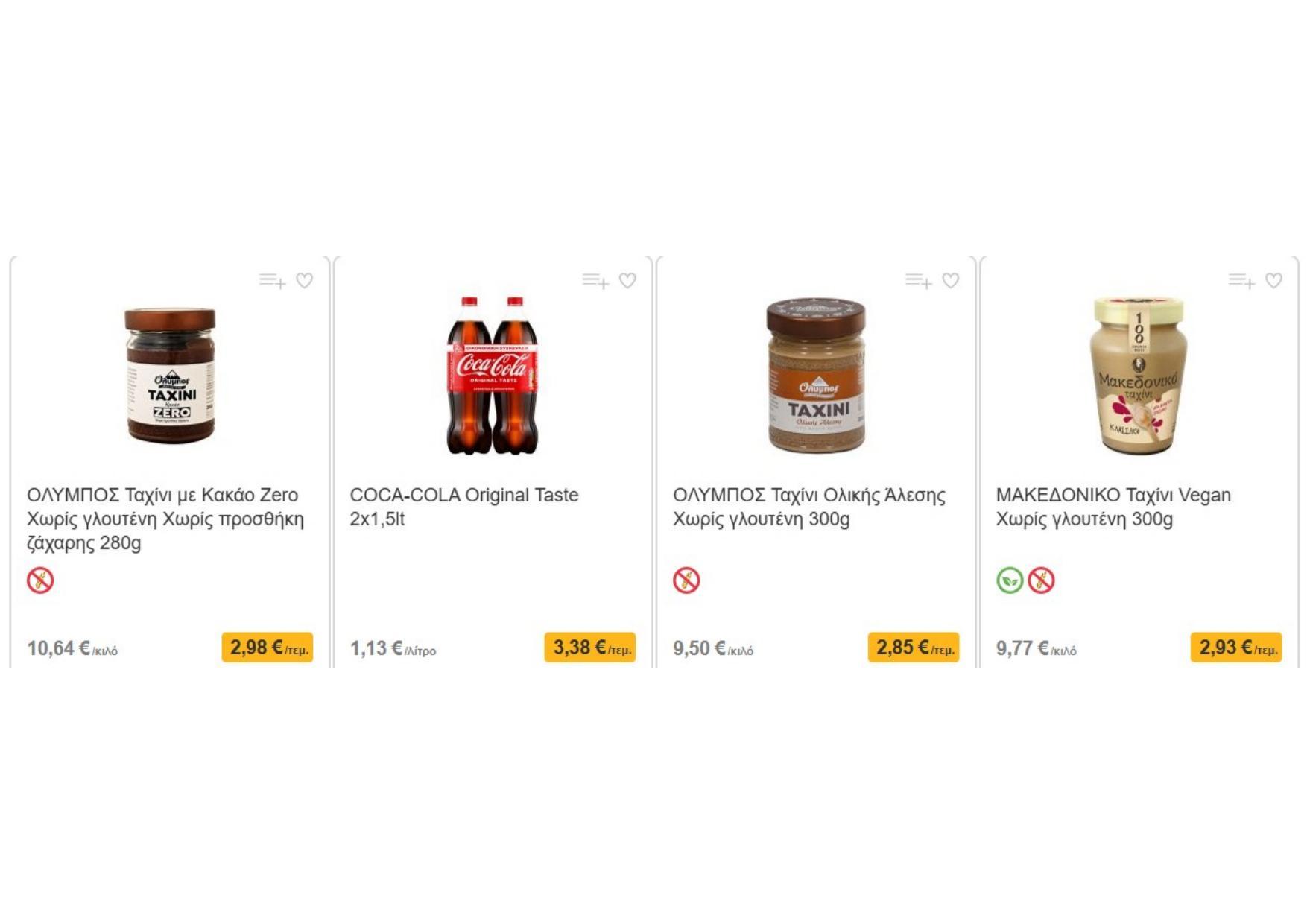Favorite the Olympos Ταχίνι Ολικής Άλεσης

950,281
